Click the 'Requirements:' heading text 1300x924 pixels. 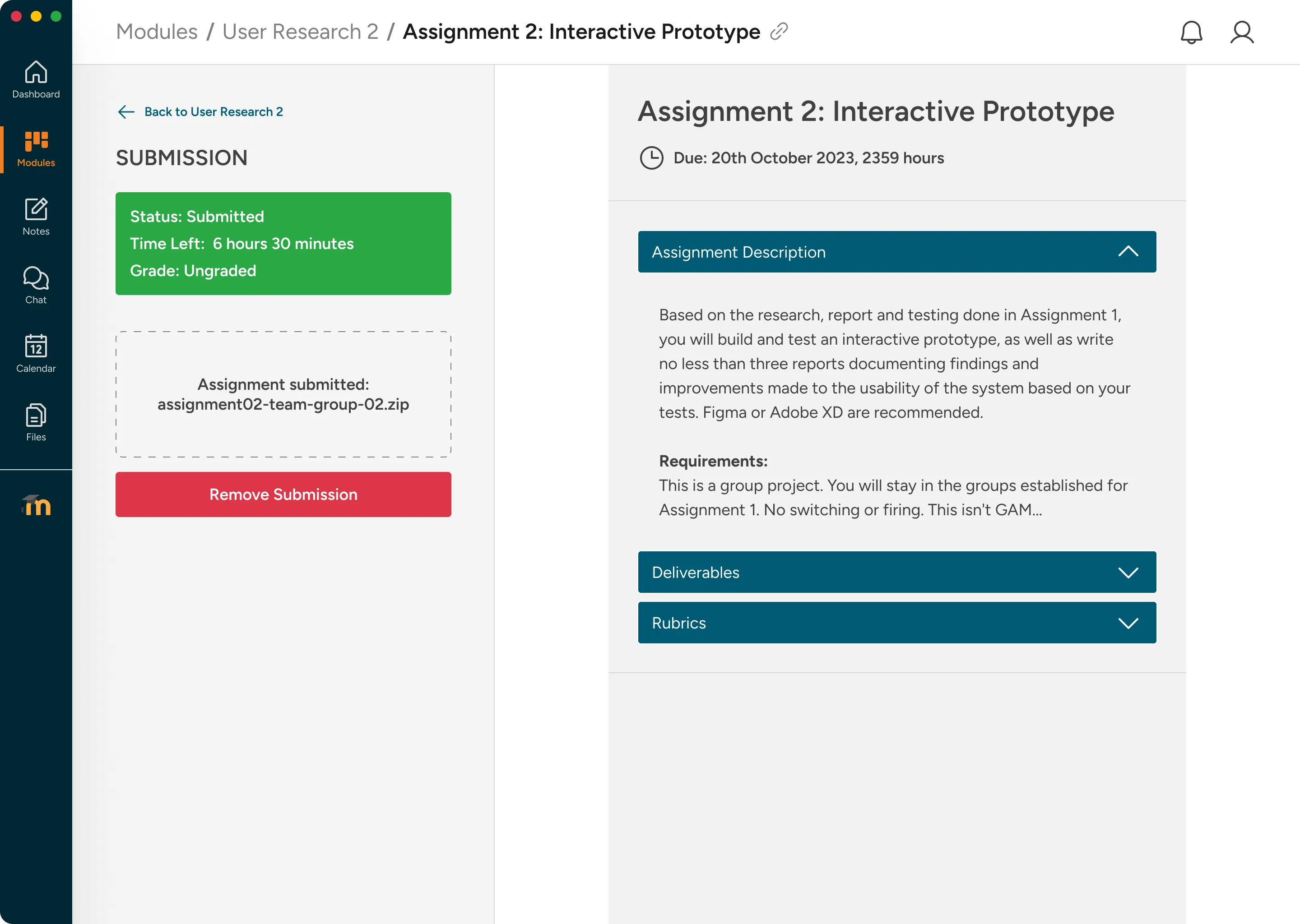(713, 461)
